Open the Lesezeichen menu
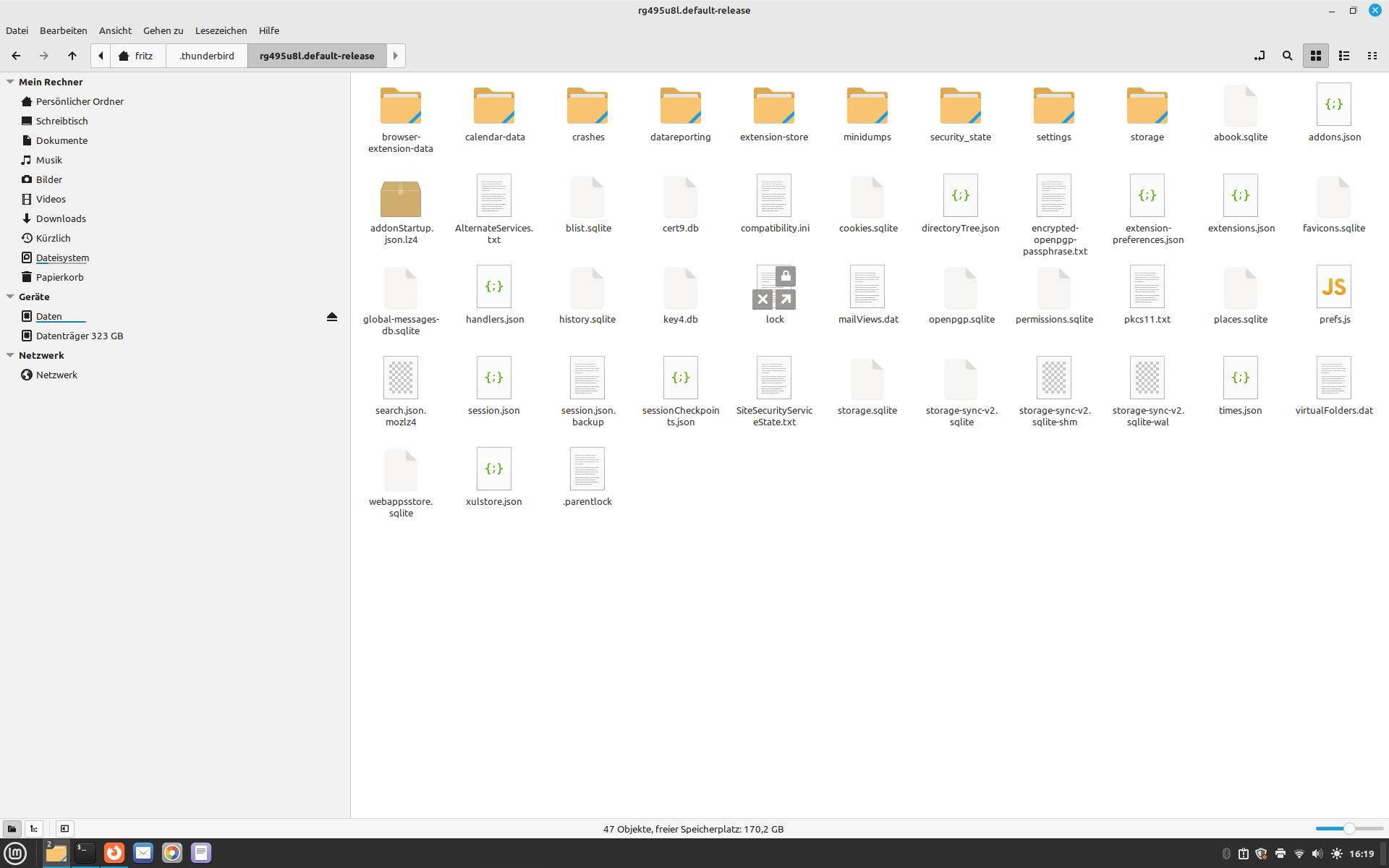The width and height of the screenshot is (1389, 868). (221, 30)
